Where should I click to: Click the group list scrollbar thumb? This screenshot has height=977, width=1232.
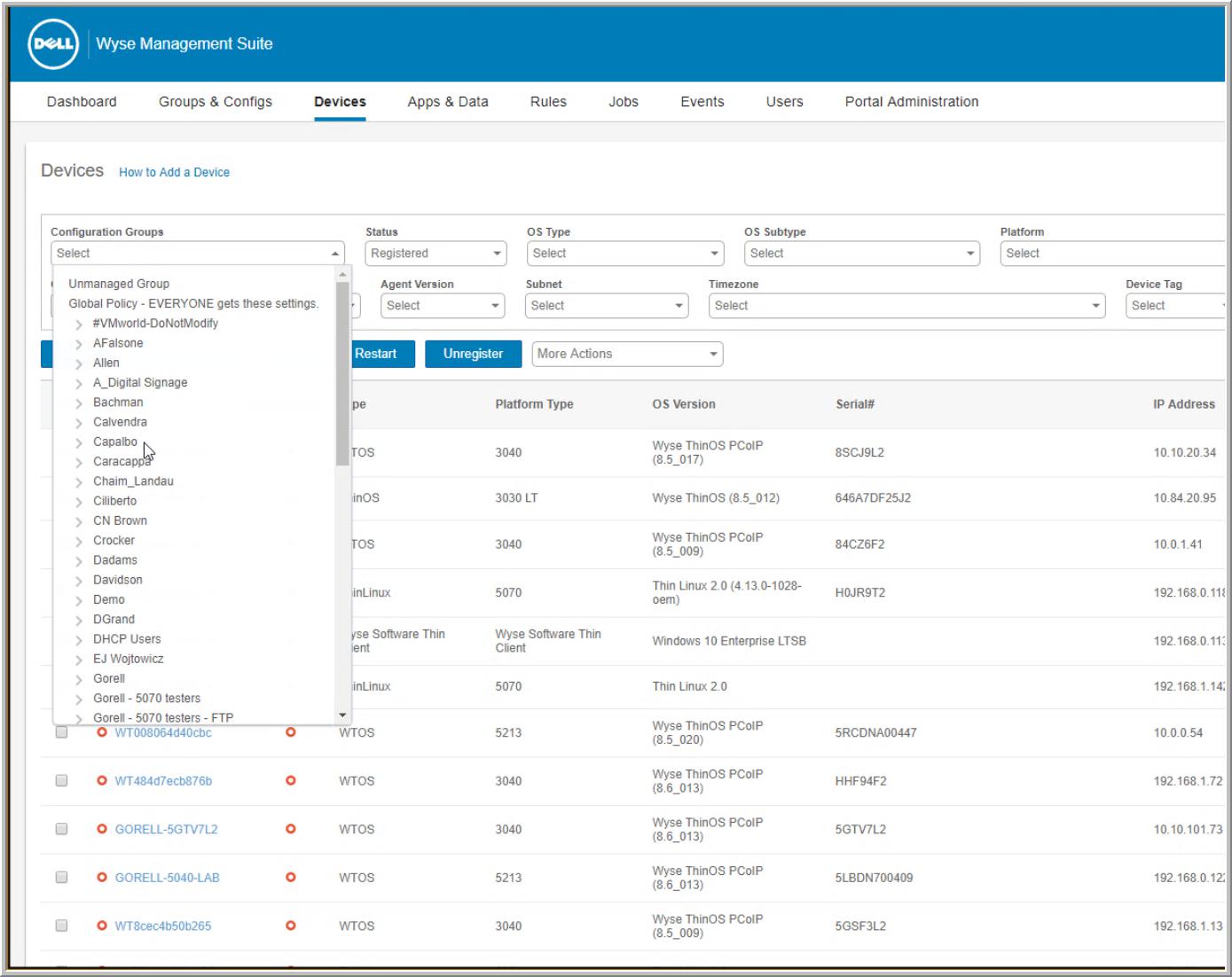pyautogui.click(x=342, y=374)
